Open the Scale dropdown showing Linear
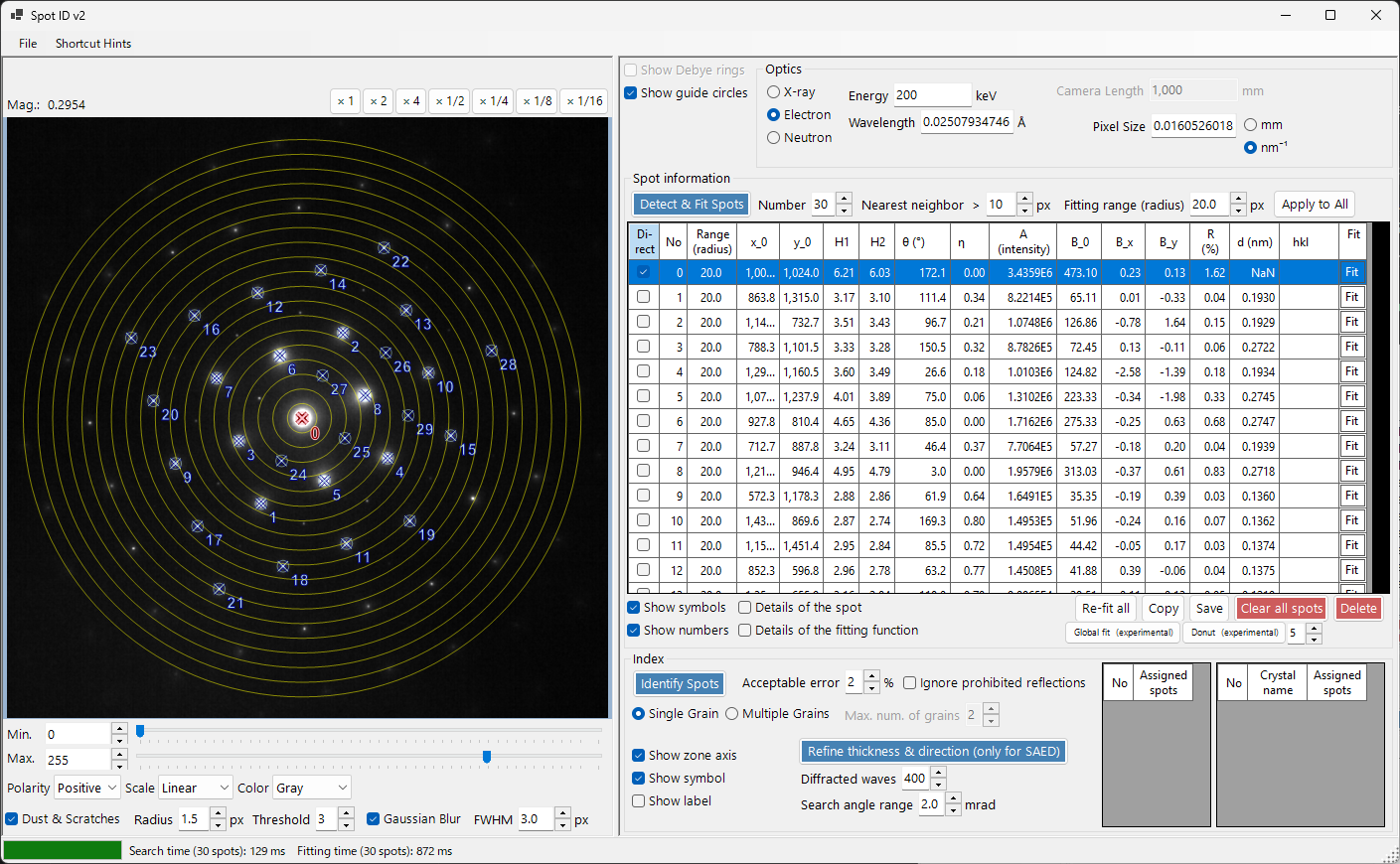 (195, 788)
